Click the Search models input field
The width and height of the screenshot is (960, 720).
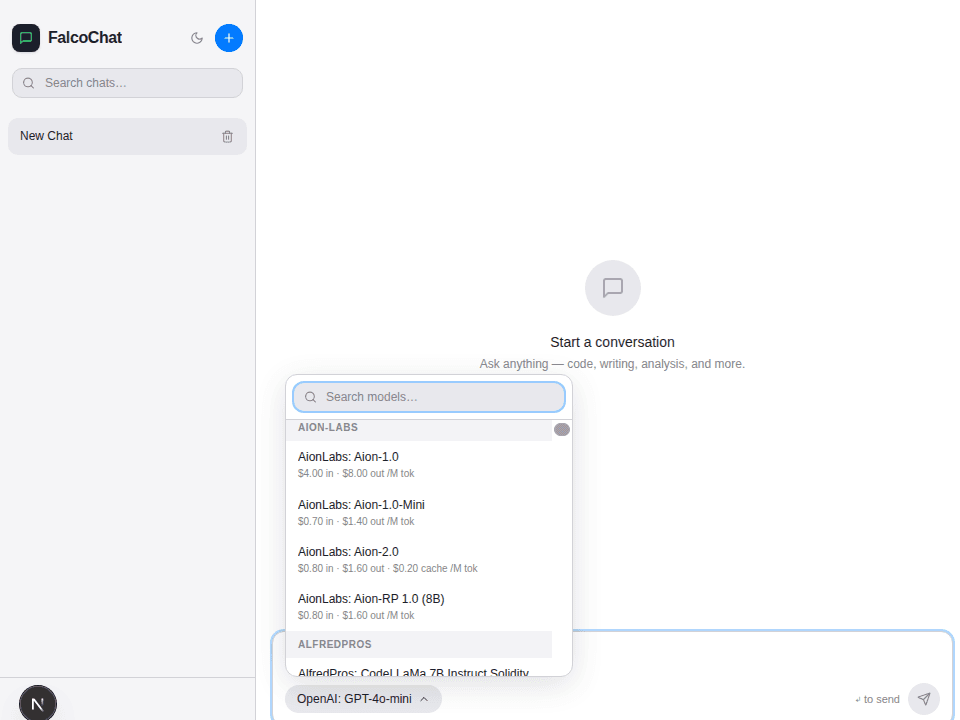pos(429,397)
